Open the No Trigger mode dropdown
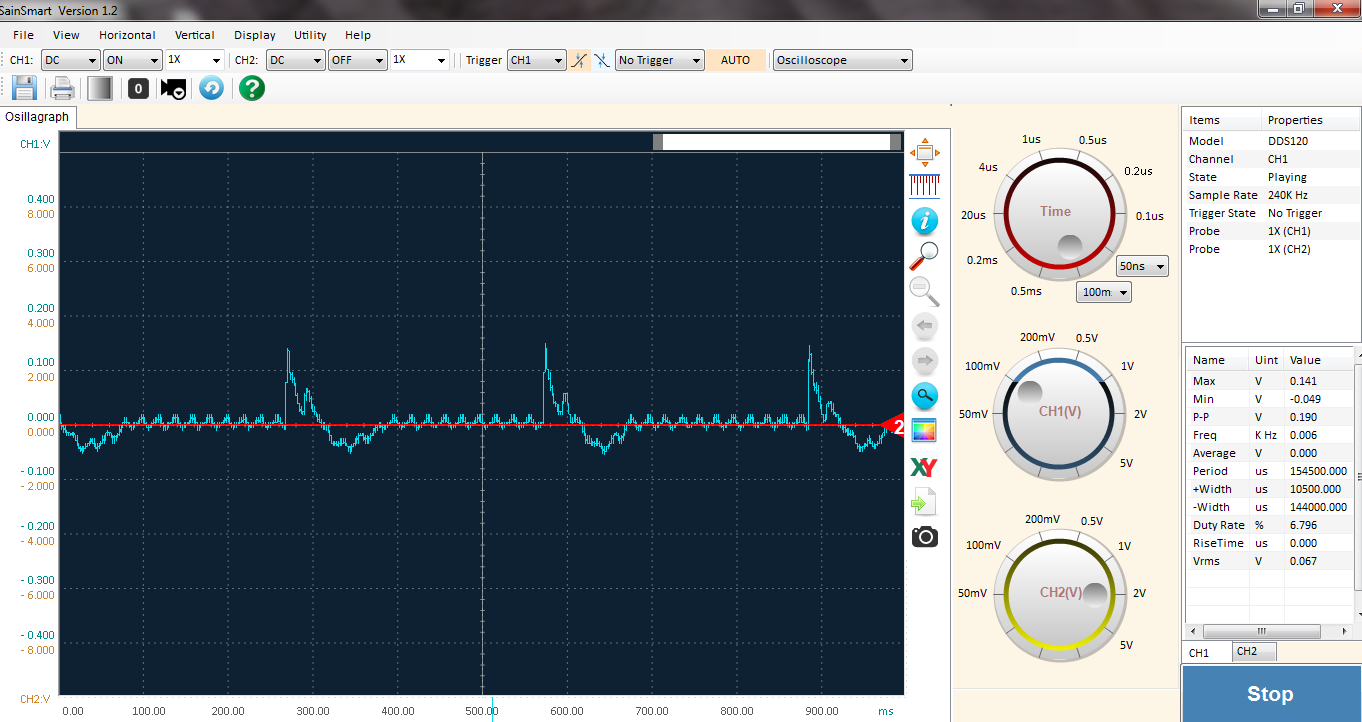This screenshot has width=1362, height=722. coord(659,60)
